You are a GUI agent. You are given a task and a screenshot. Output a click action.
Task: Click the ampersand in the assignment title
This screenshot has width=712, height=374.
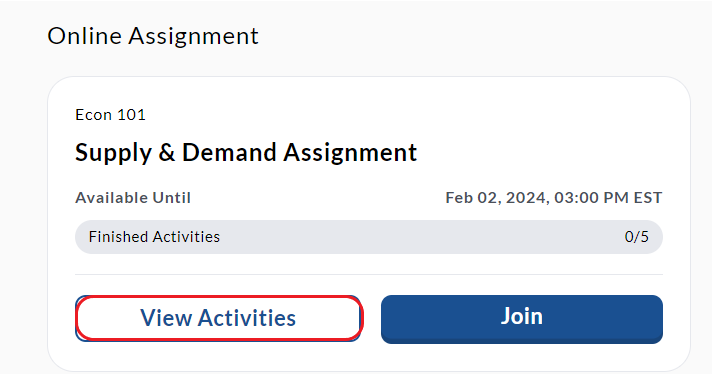(x=167, y=153)
